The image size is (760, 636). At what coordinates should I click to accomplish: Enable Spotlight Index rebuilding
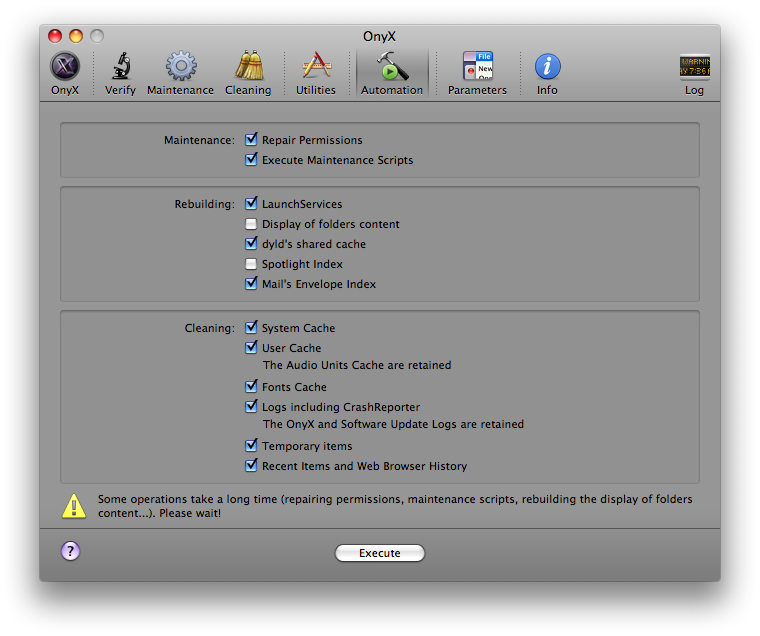click(x=251, y=264)
